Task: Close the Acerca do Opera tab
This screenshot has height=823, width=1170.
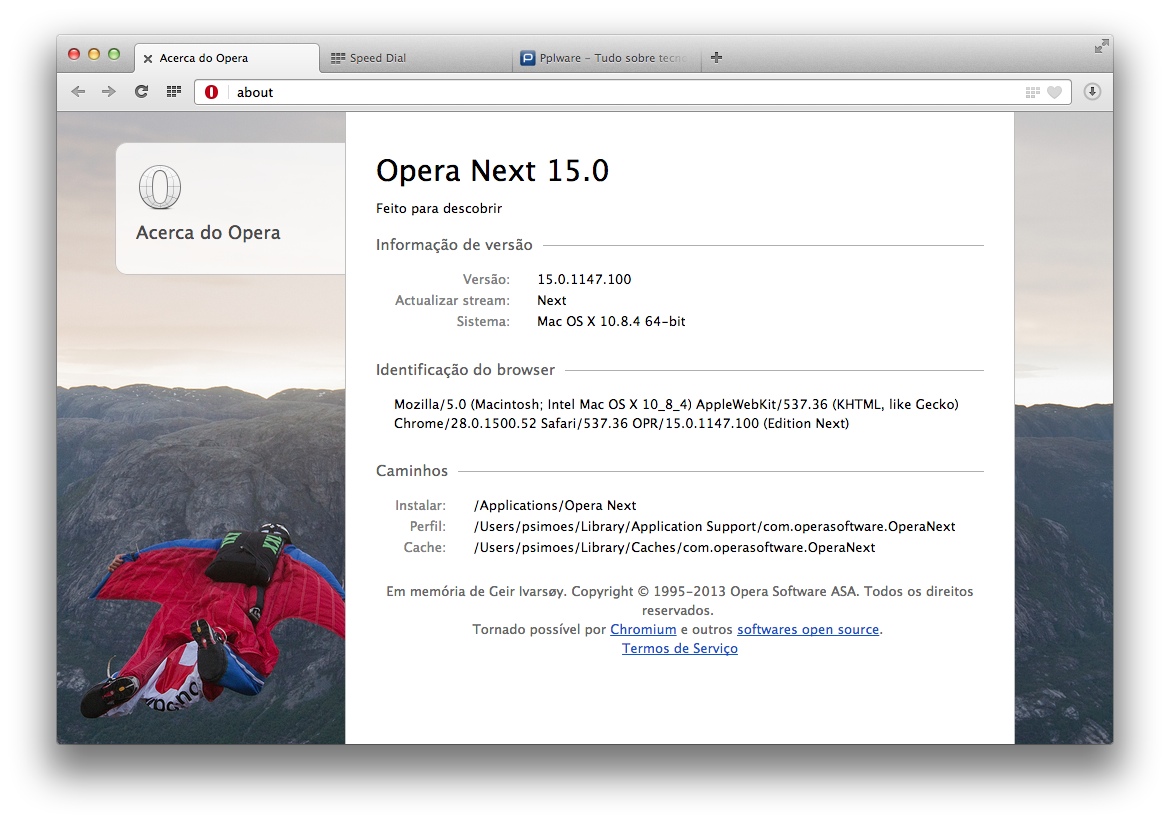Action: coord(148,58)
